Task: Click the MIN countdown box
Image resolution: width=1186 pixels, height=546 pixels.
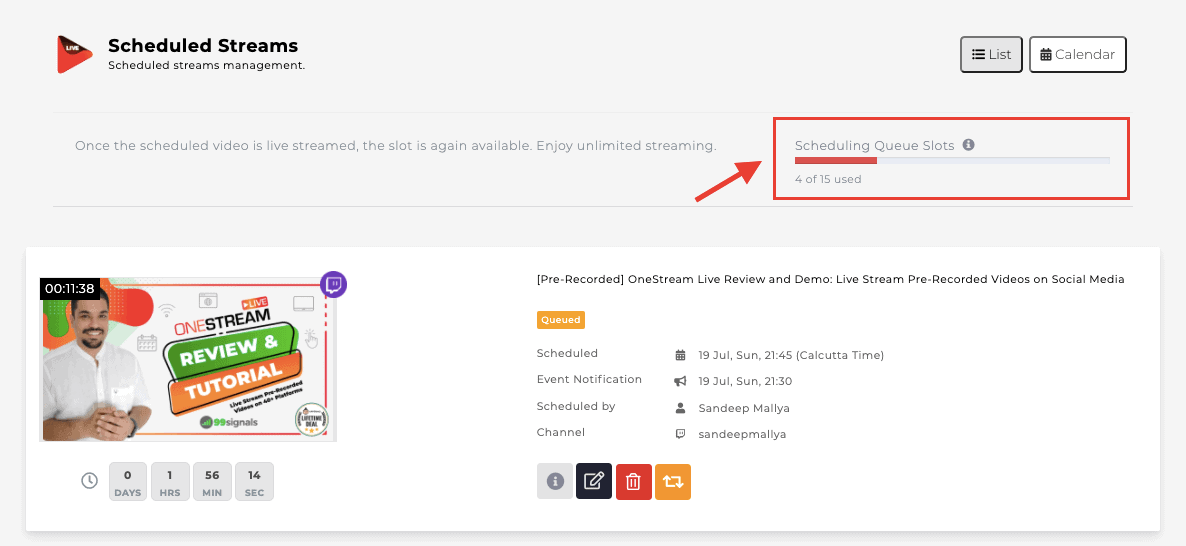Action: click(212, 482)
